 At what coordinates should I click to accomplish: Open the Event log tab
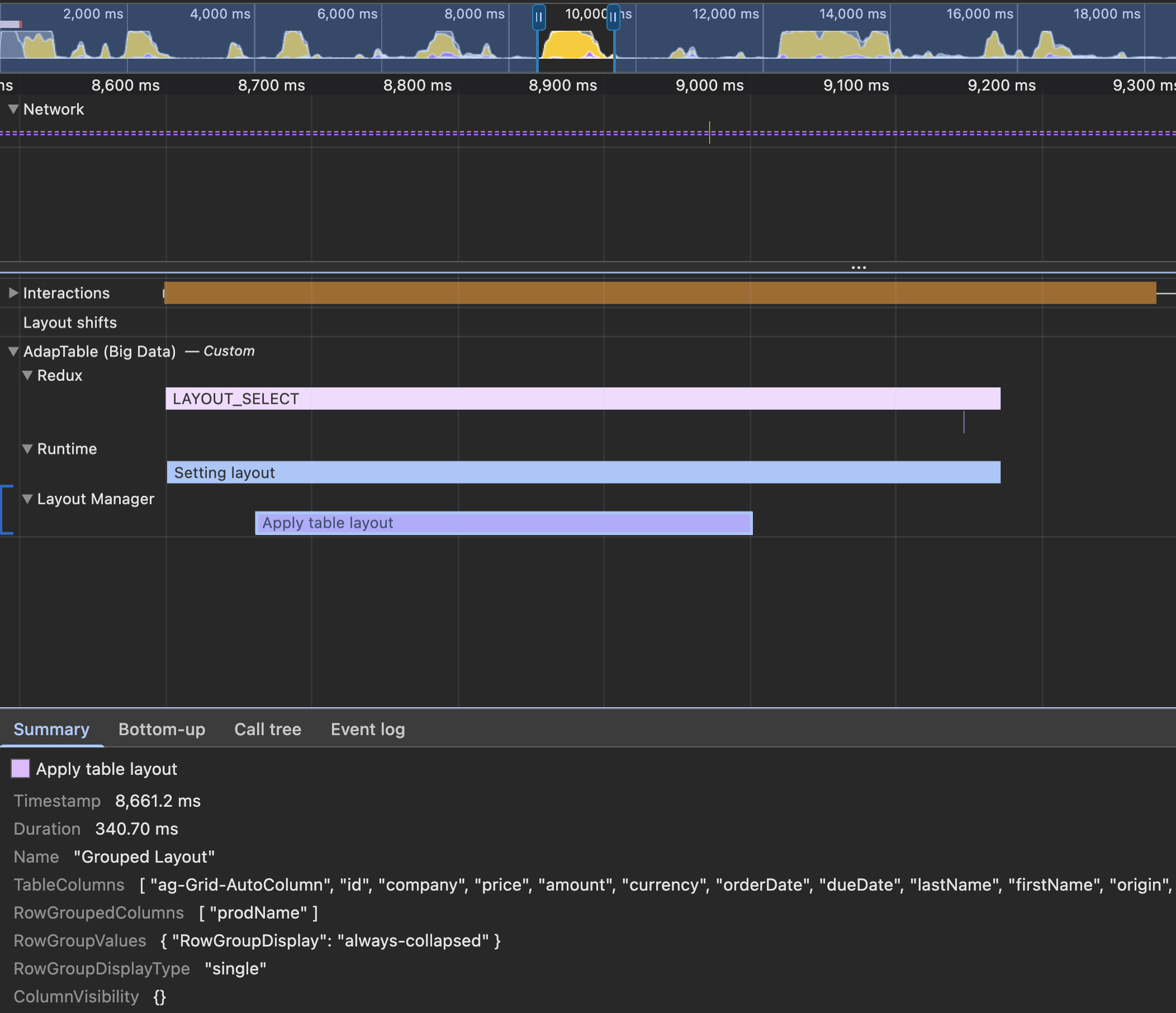point(368,729)
